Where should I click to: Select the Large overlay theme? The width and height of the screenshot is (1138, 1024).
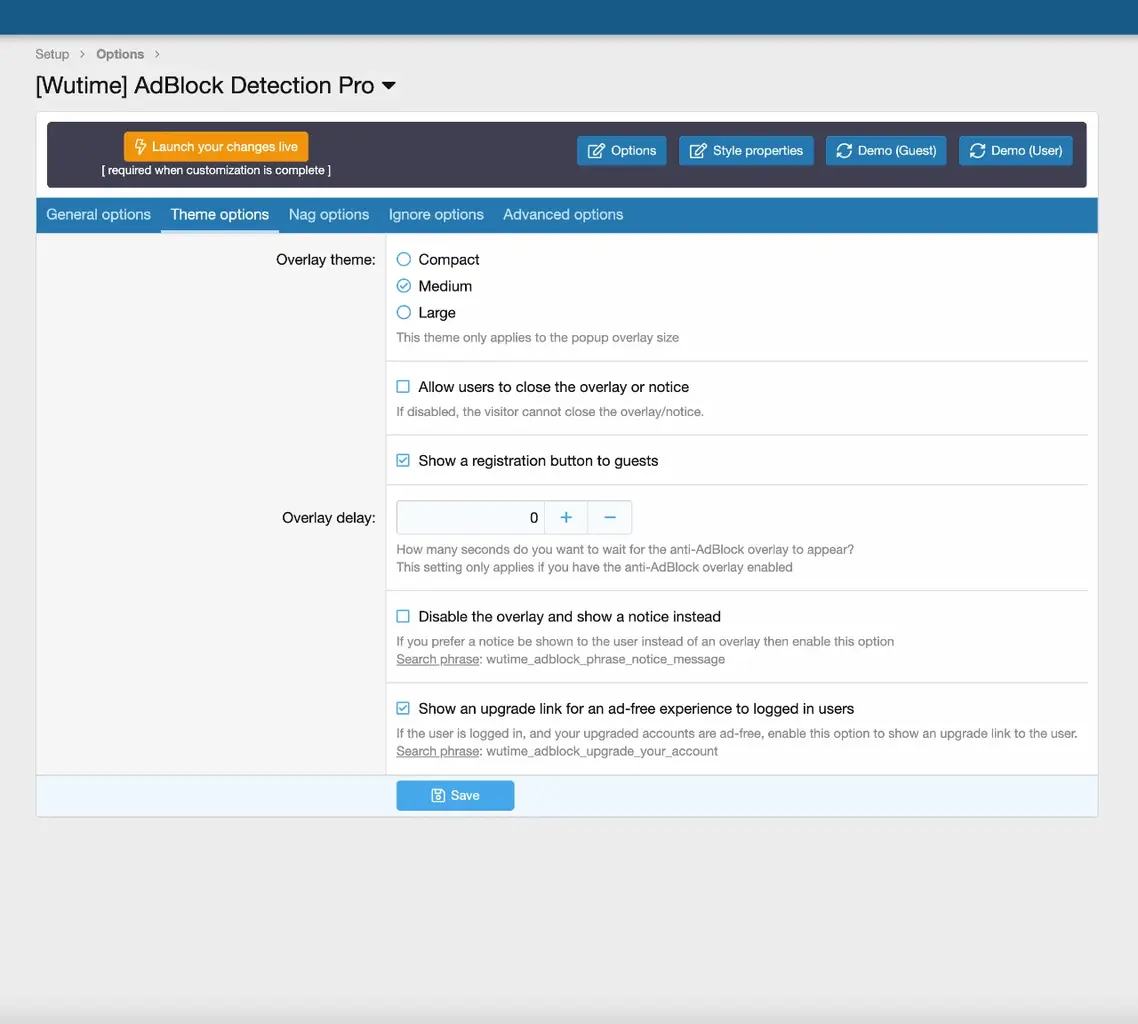click(404, 313)
